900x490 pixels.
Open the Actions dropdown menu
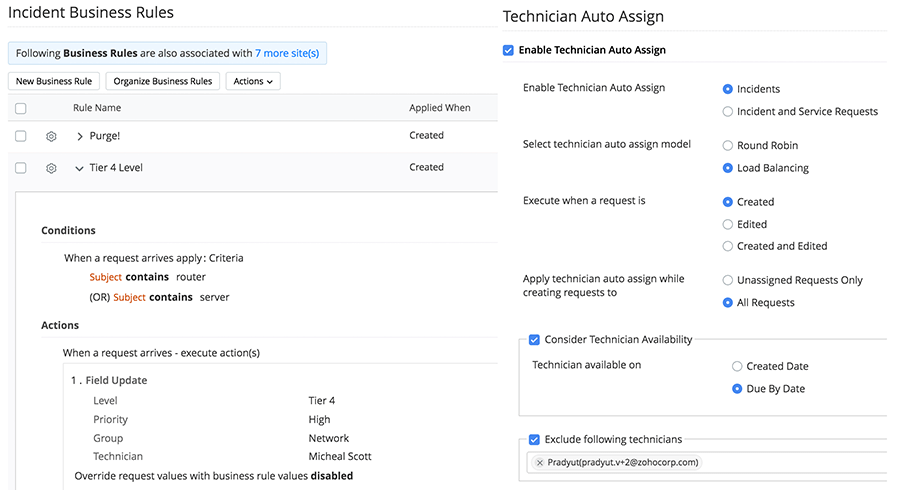pyautogui.click(x=253, y=81)
